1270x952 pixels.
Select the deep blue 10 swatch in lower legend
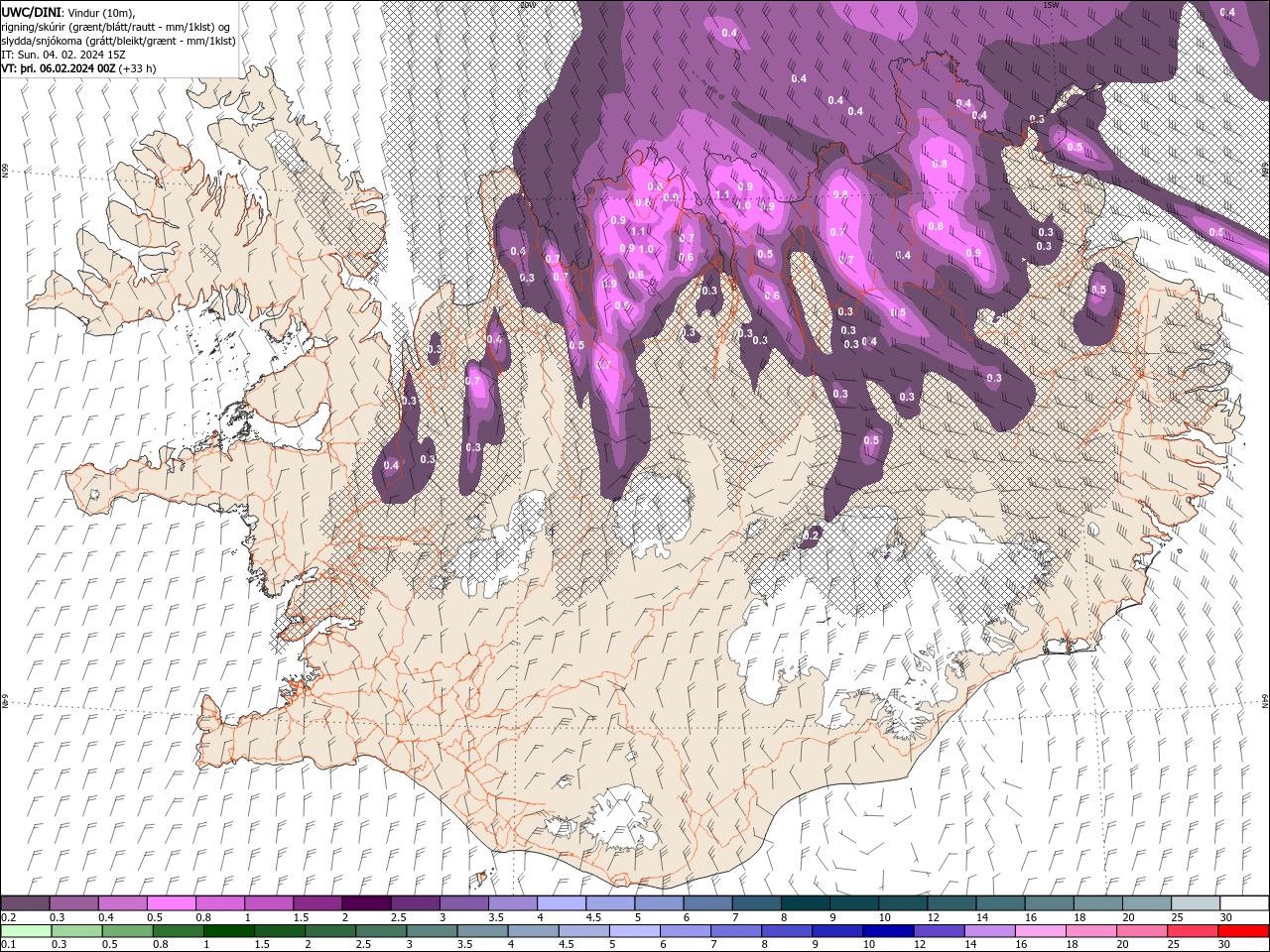coord(888,931)
